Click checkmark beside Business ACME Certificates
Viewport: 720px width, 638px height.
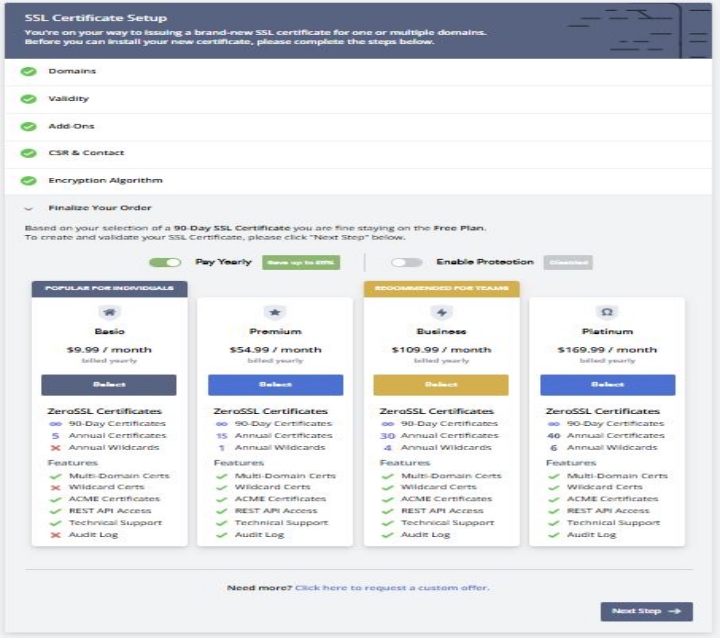[388, 499]
